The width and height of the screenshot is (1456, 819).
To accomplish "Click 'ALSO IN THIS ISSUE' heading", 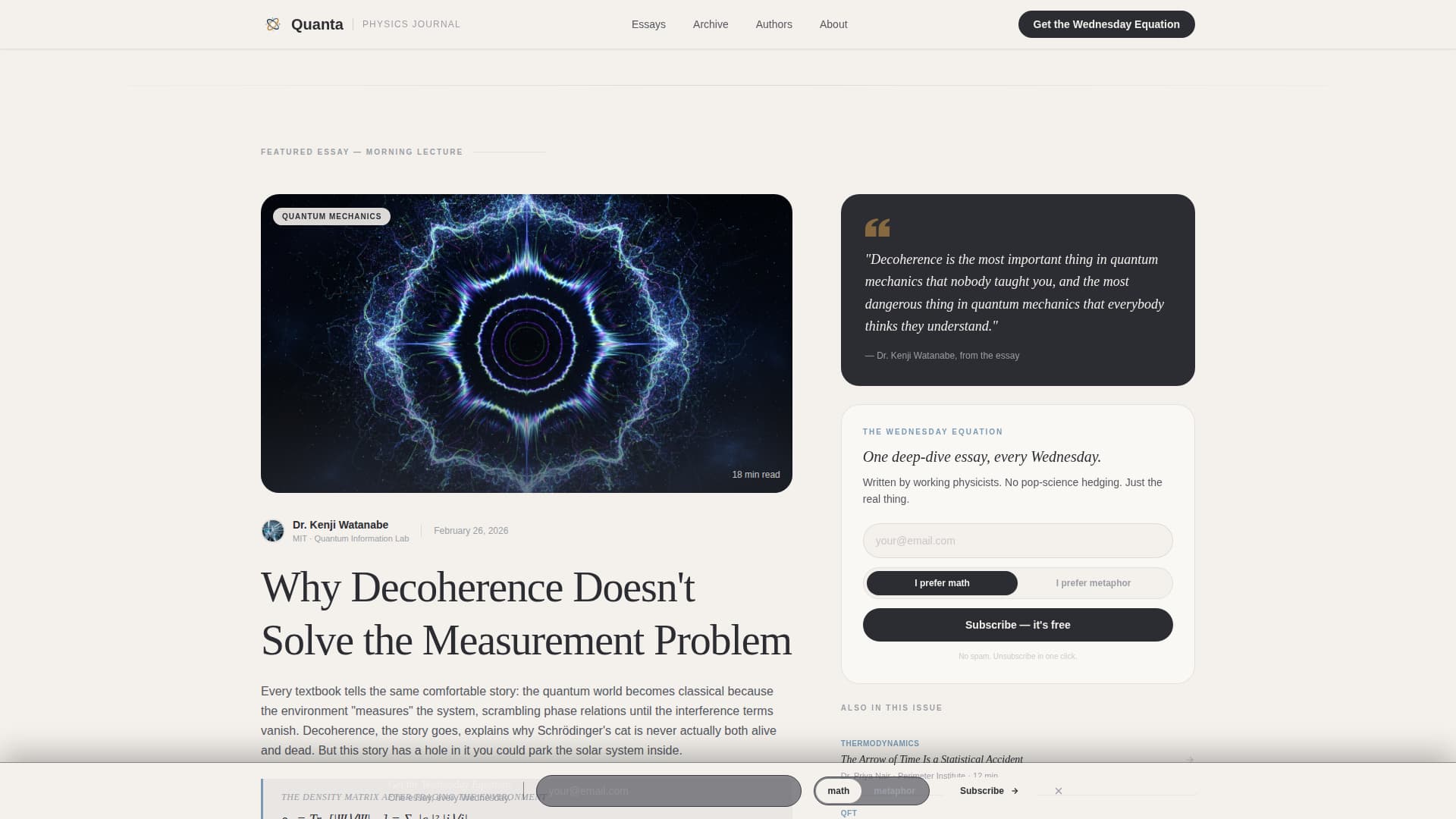I will click(891, 708).
